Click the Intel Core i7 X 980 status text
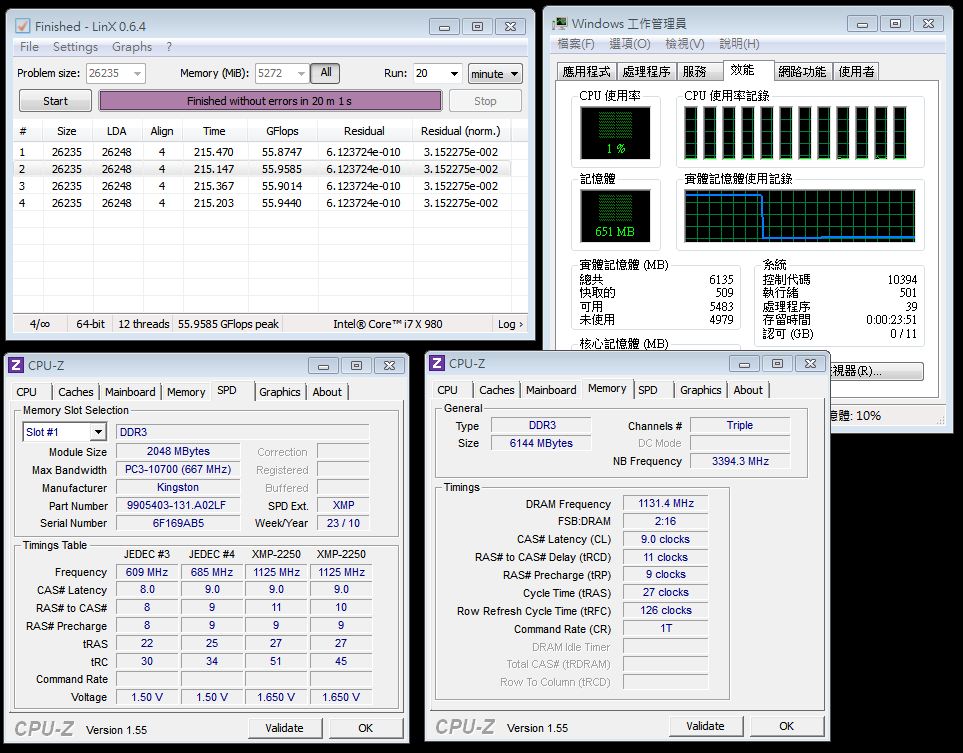Screen dimensions: 963x753 pos(388,324)
